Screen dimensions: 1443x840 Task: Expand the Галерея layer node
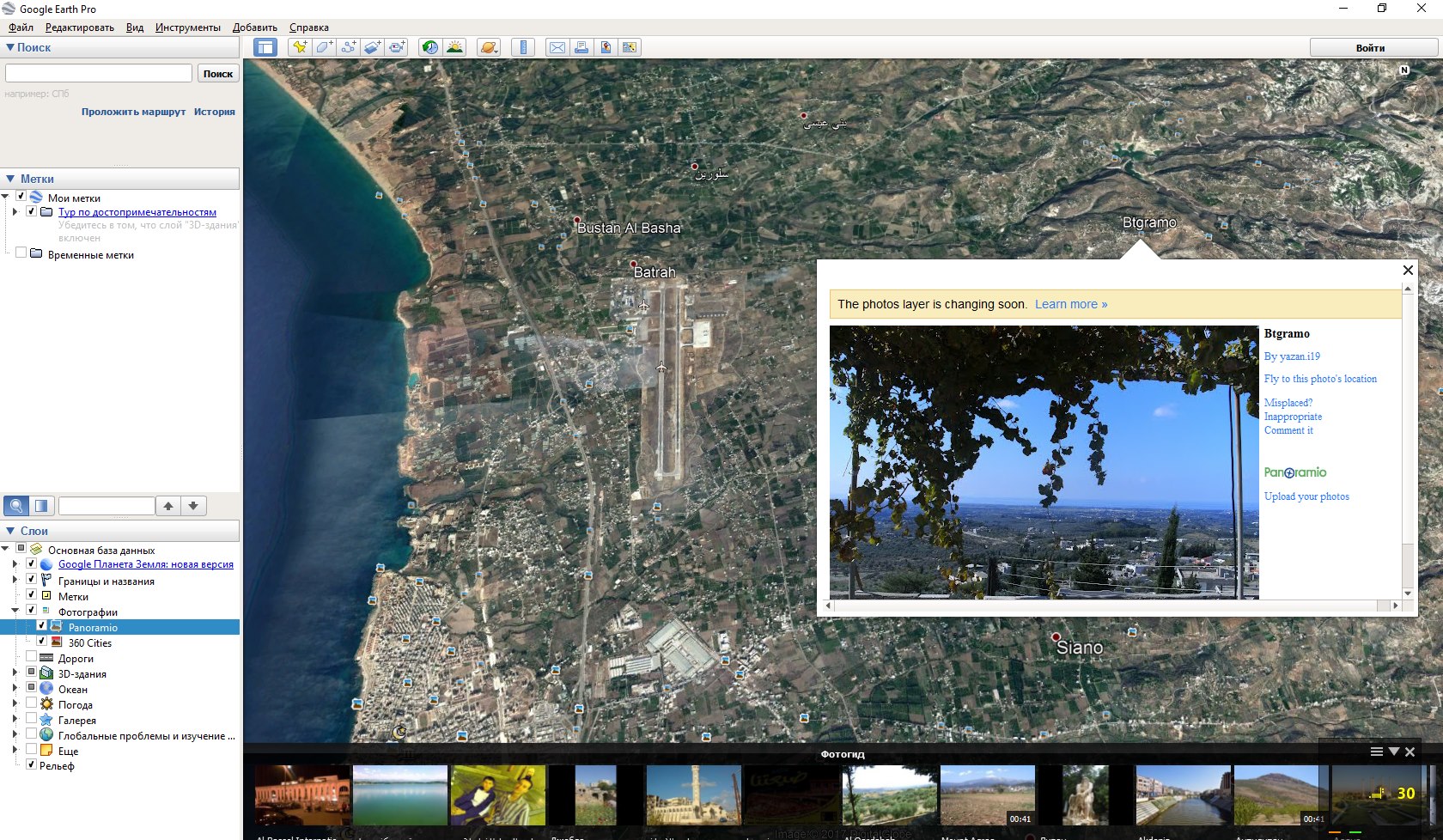pos(15,719)
